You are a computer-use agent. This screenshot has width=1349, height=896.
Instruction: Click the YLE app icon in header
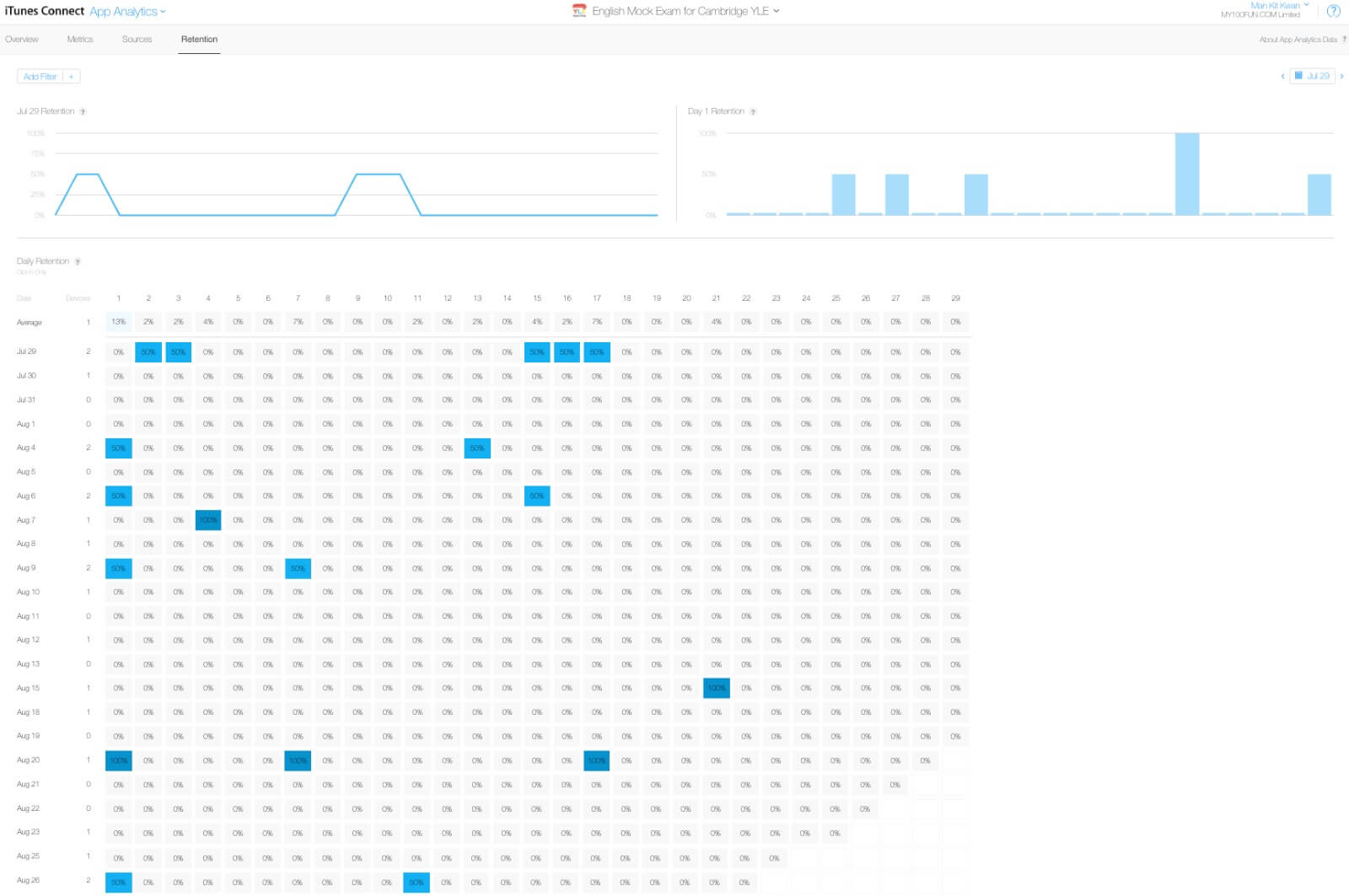click(x=579, y=11)
